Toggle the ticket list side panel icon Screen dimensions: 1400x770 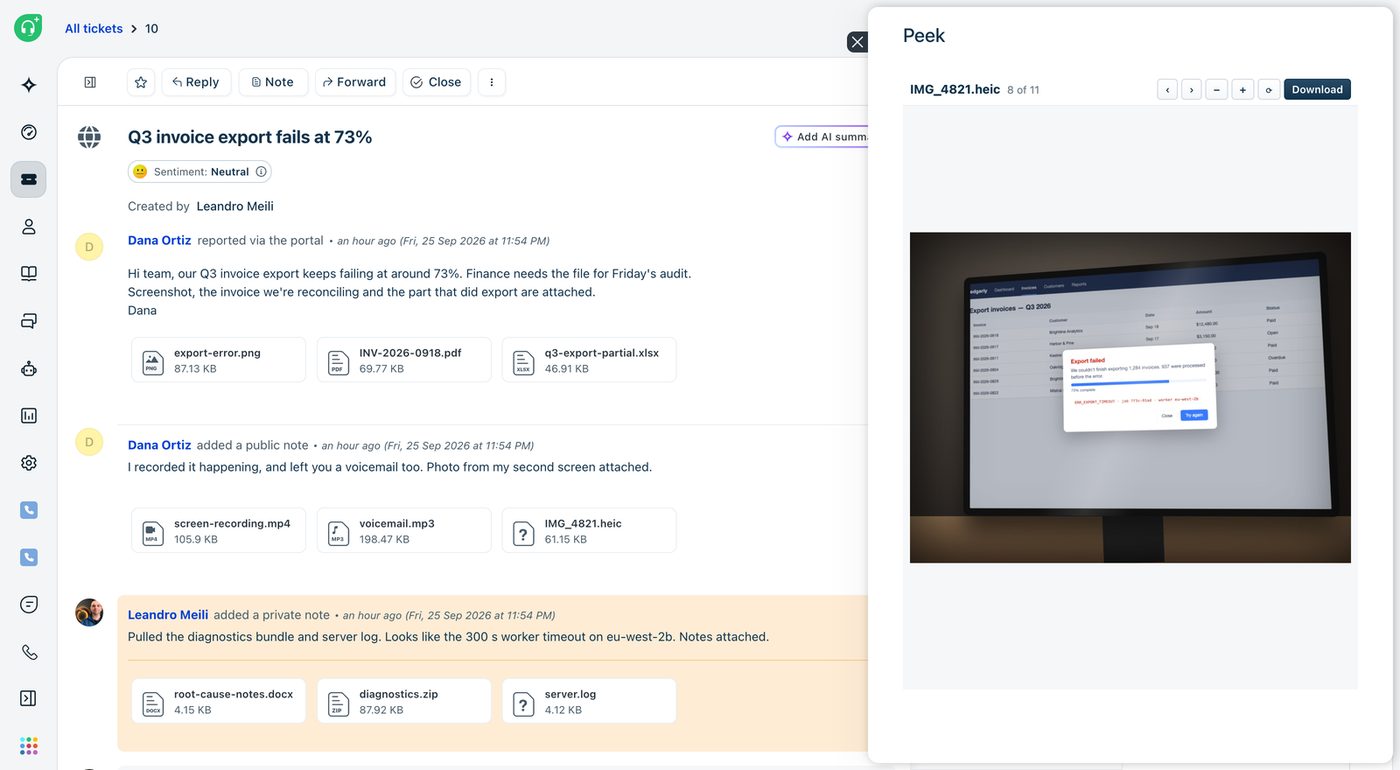tap(90, 82)
